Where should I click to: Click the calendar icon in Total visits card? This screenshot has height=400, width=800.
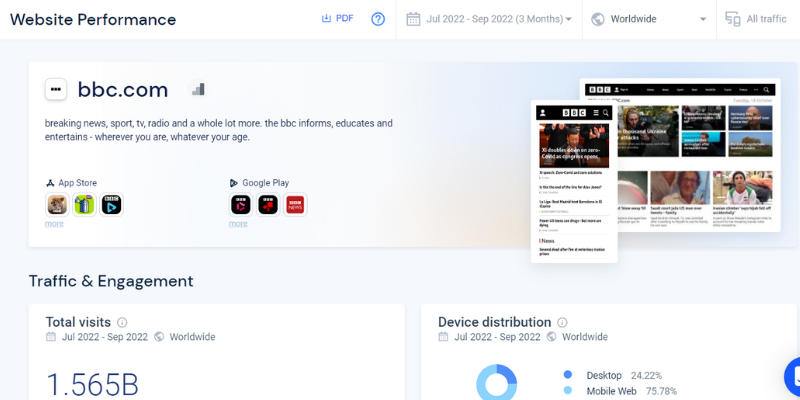pos(51,337)
